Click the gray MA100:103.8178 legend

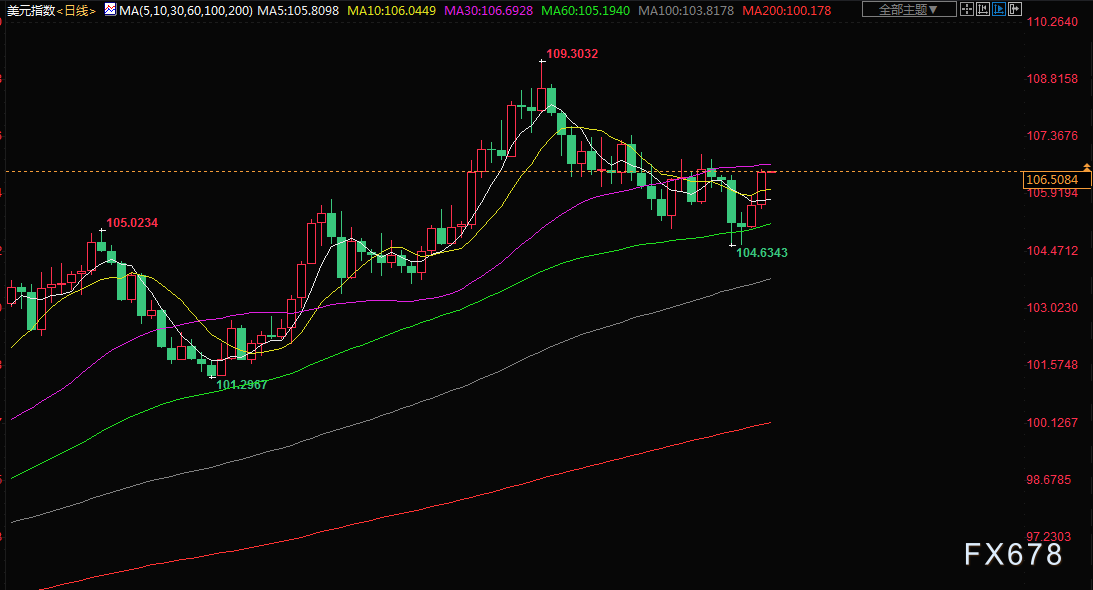(684, 10)
